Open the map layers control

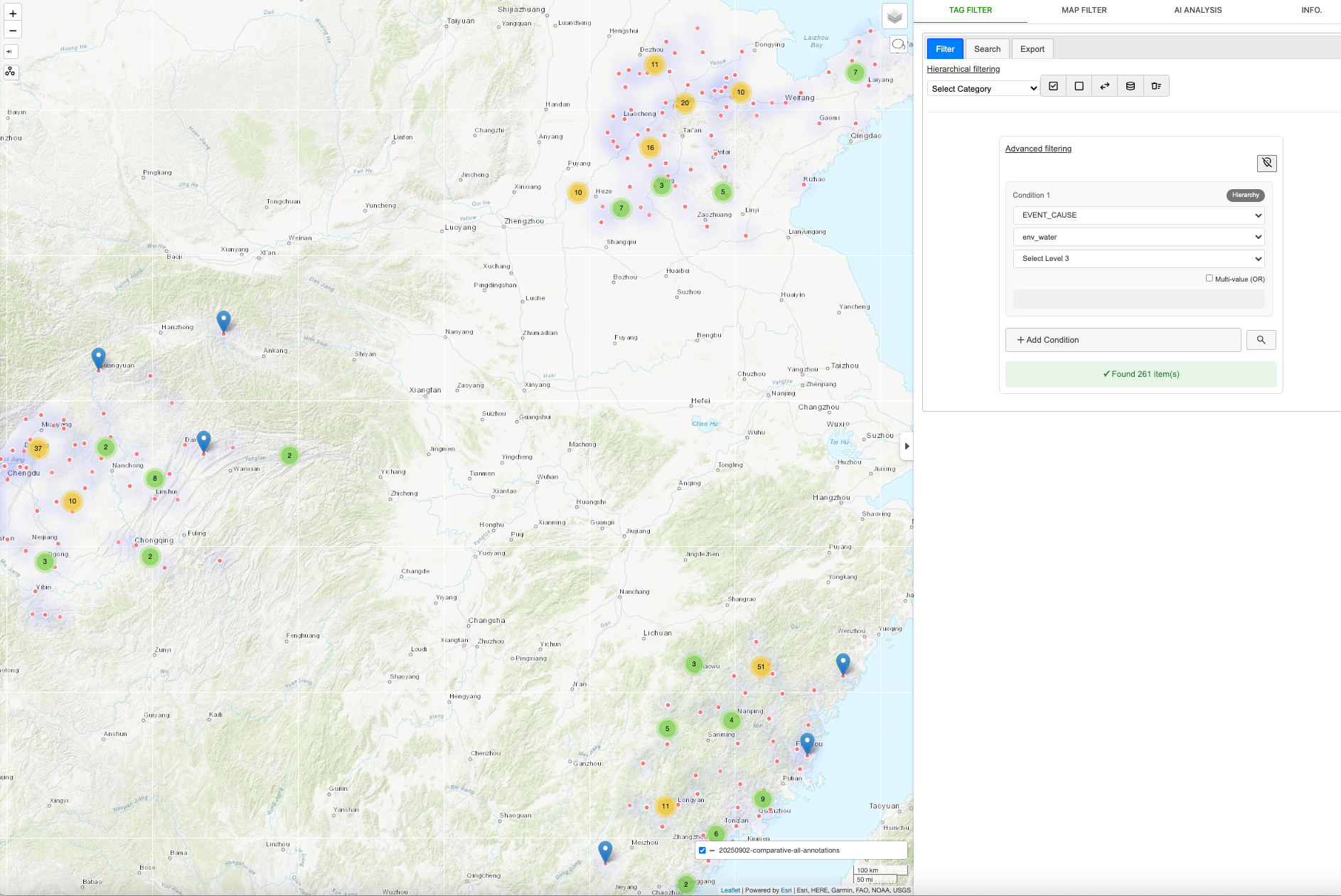coord(894,16)
